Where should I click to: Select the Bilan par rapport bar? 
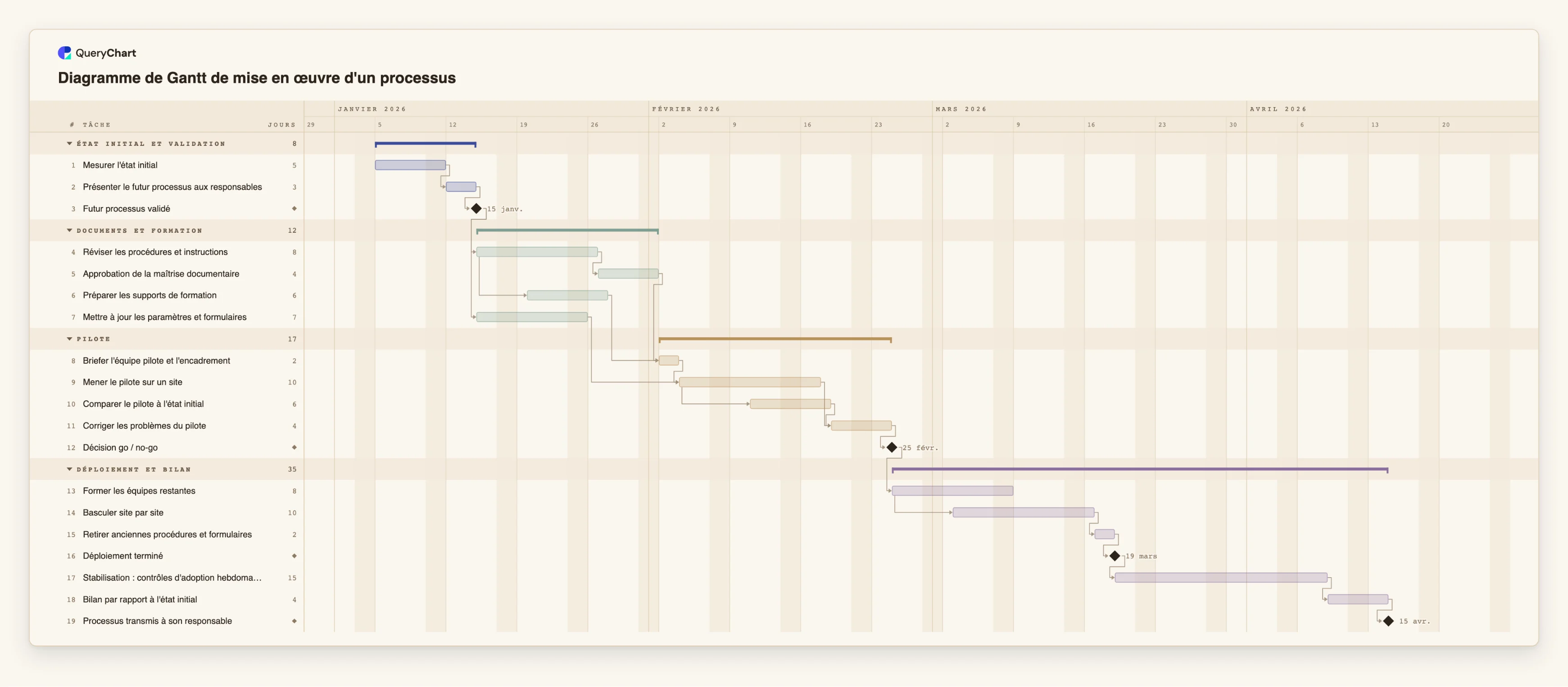pos(1358,599)
